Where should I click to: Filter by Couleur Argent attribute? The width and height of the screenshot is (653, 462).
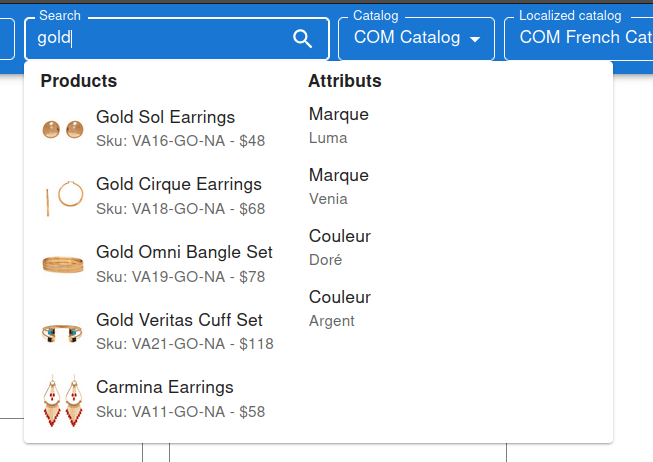tap(339, 308)
